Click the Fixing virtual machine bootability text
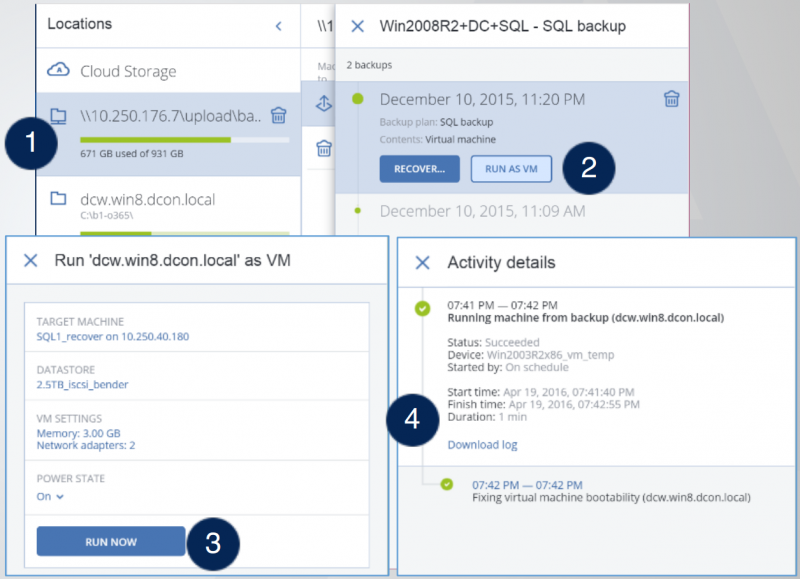This screenshot has height=579, width=800. [x=611, y=497]
